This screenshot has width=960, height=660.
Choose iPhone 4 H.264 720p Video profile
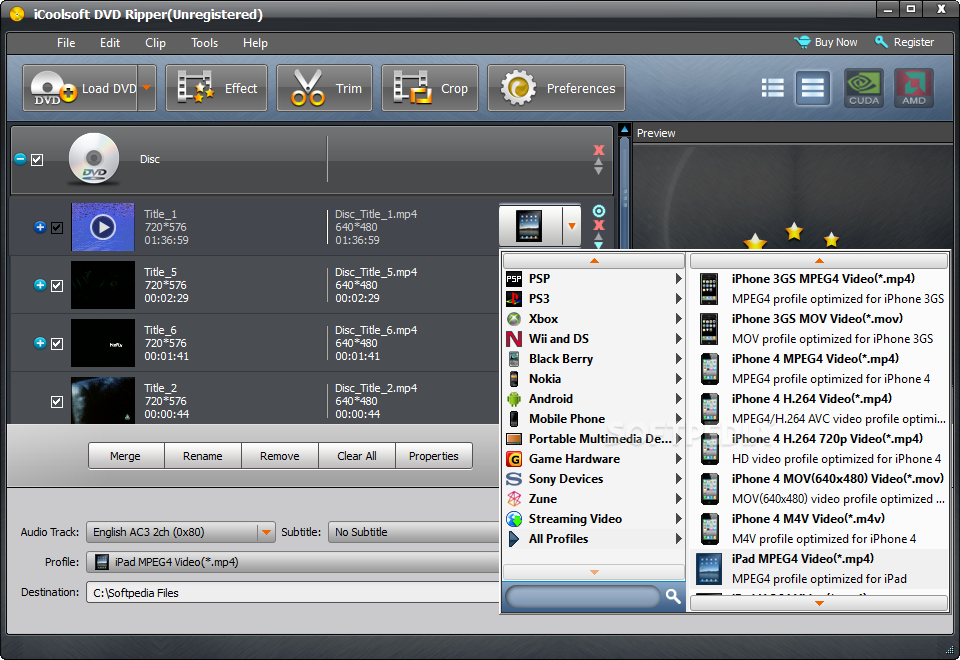click(x=819, y=449)
